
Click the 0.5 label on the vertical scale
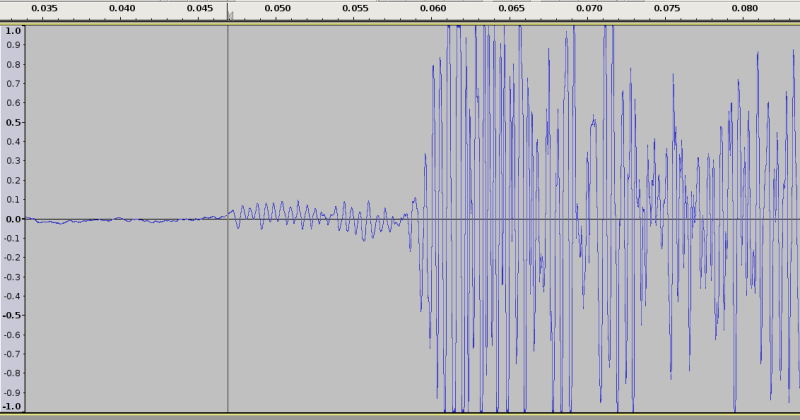pyautogui.click(x=12, y=123)
